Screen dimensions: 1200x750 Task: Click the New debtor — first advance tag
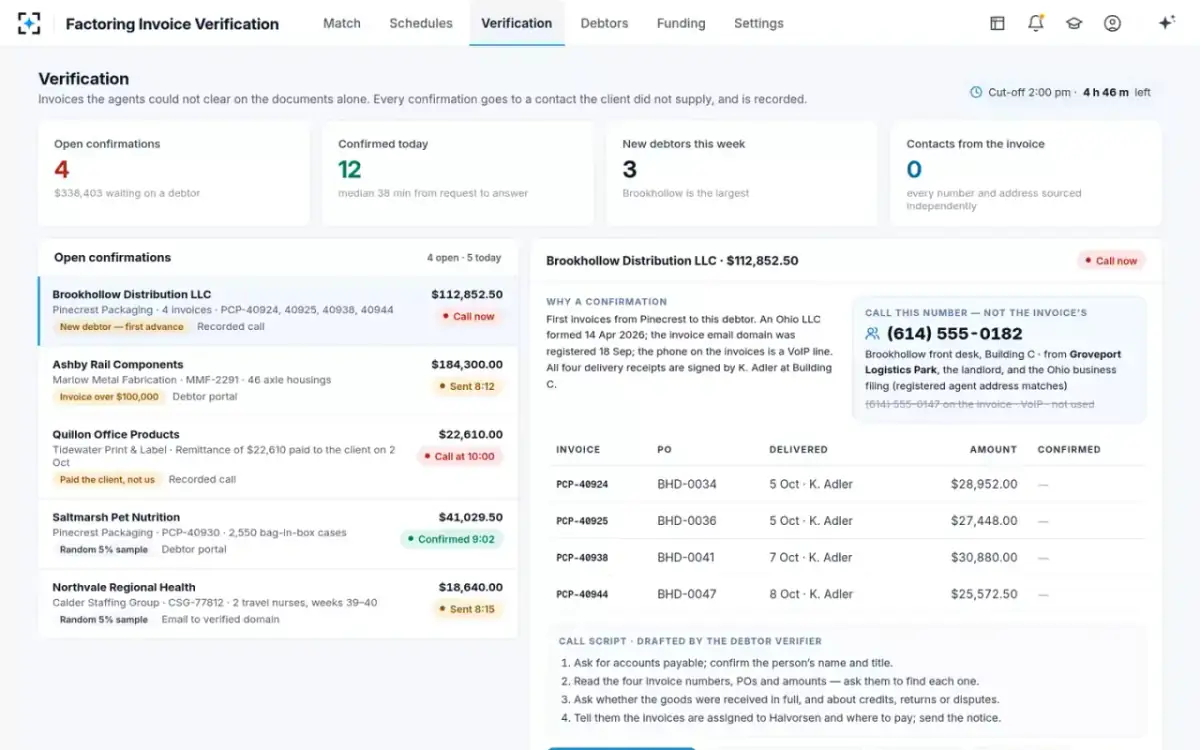122,327
